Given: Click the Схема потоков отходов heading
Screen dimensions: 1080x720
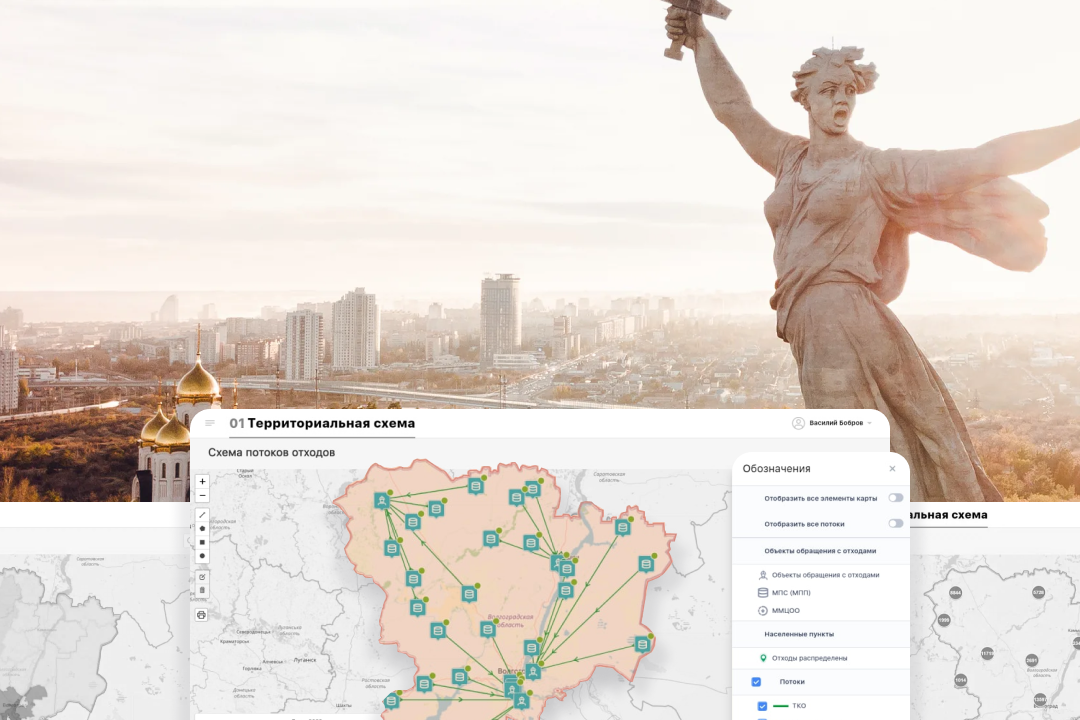Looking at the screenshot, I should tap(271, 453).
